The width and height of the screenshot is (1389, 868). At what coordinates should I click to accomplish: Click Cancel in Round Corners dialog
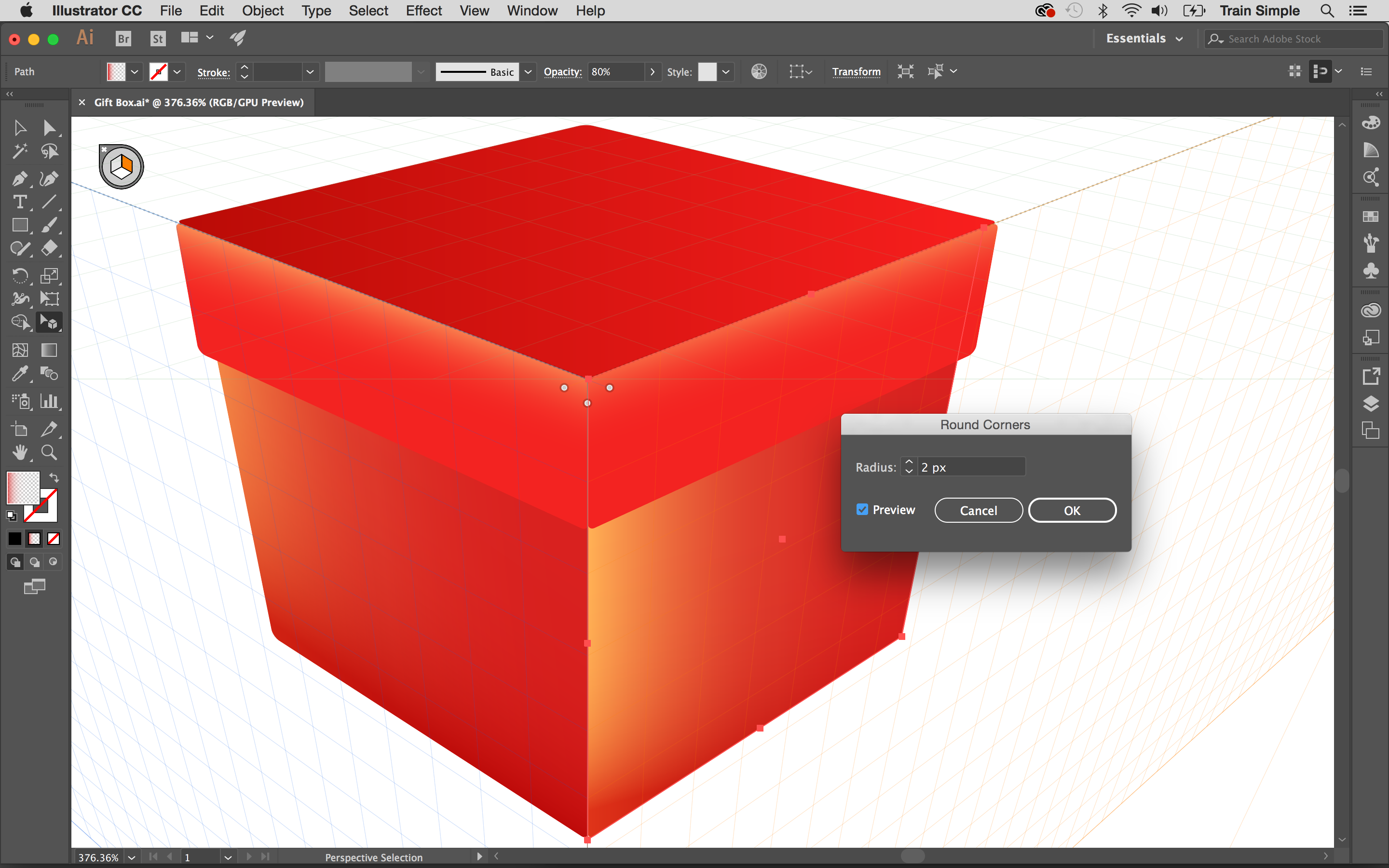click(979, 510)
